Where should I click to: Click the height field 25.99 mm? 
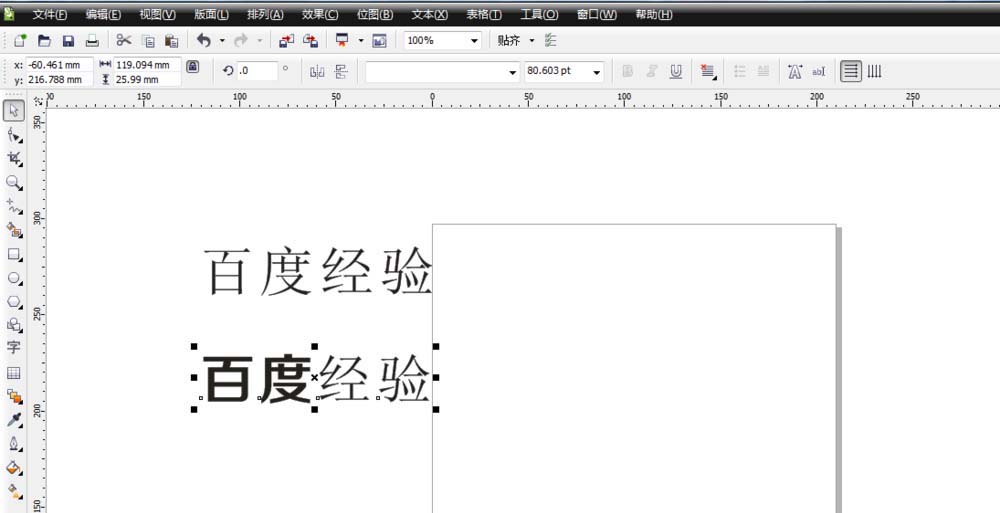tap(147, 80)
